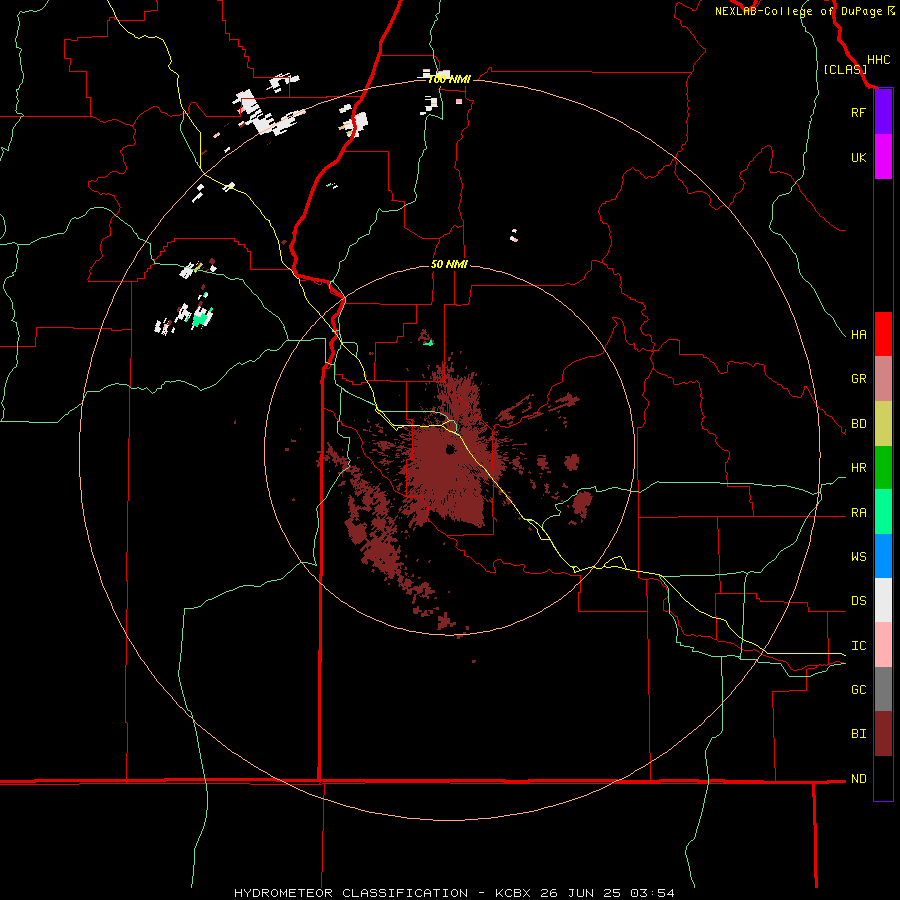The width and height of the screenshot is (900, 900).
Task: Pick the RA bright green legend swatch
Action: point(883,512)
